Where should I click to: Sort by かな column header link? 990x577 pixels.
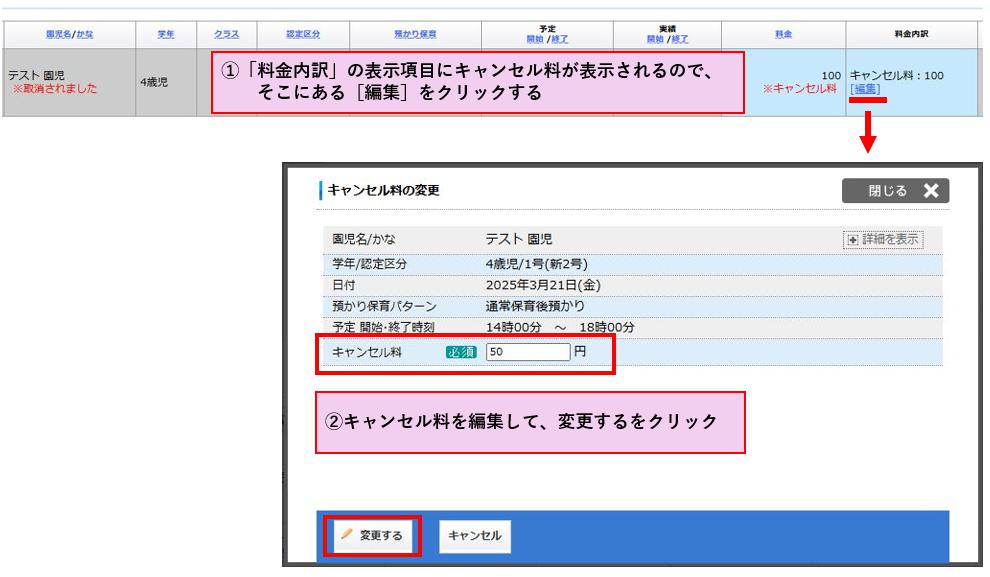click(86, 35)
